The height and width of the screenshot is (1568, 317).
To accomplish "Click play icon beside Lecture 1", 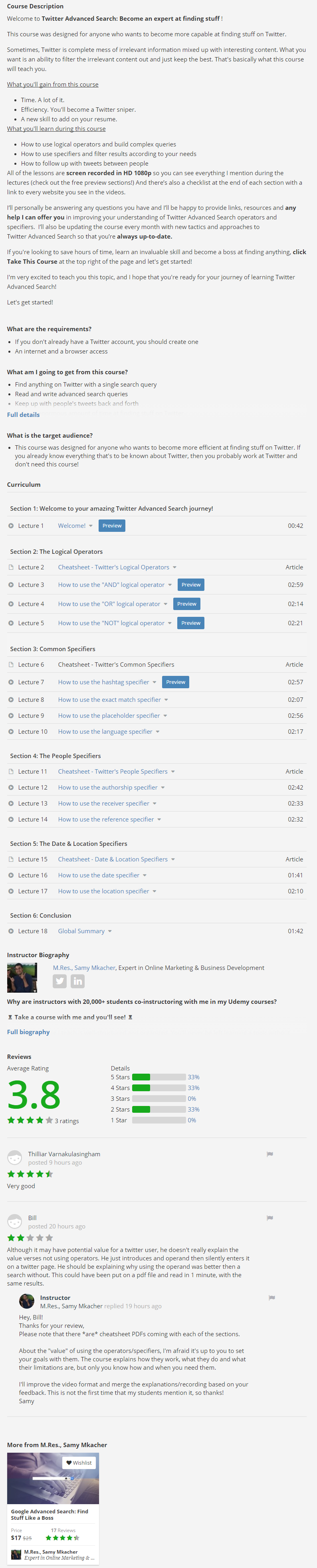I will click(x=11, y=525).
